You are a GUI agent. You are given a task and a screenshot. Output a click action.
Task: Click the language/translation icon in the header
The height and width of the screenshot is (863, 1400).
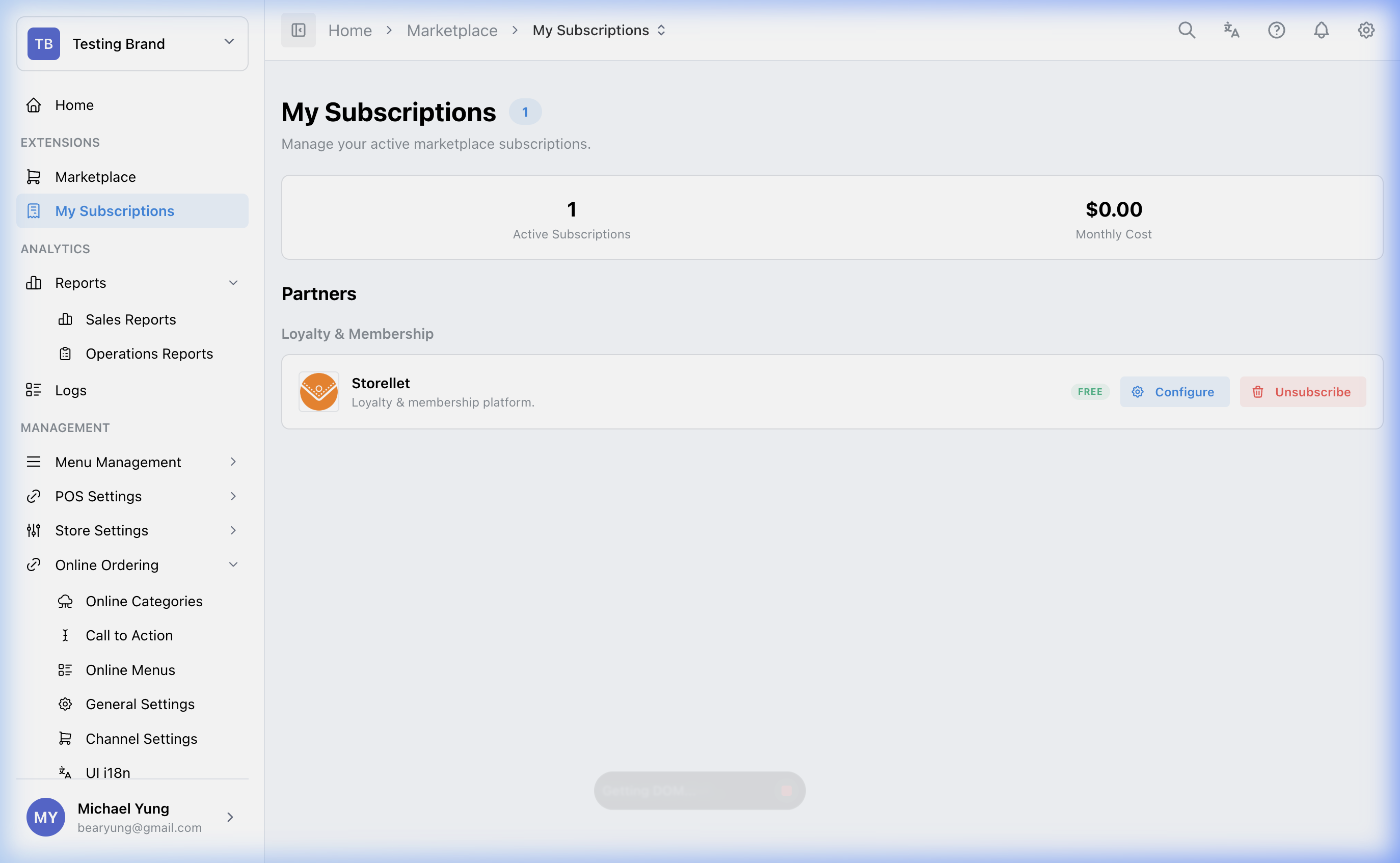1231,30
